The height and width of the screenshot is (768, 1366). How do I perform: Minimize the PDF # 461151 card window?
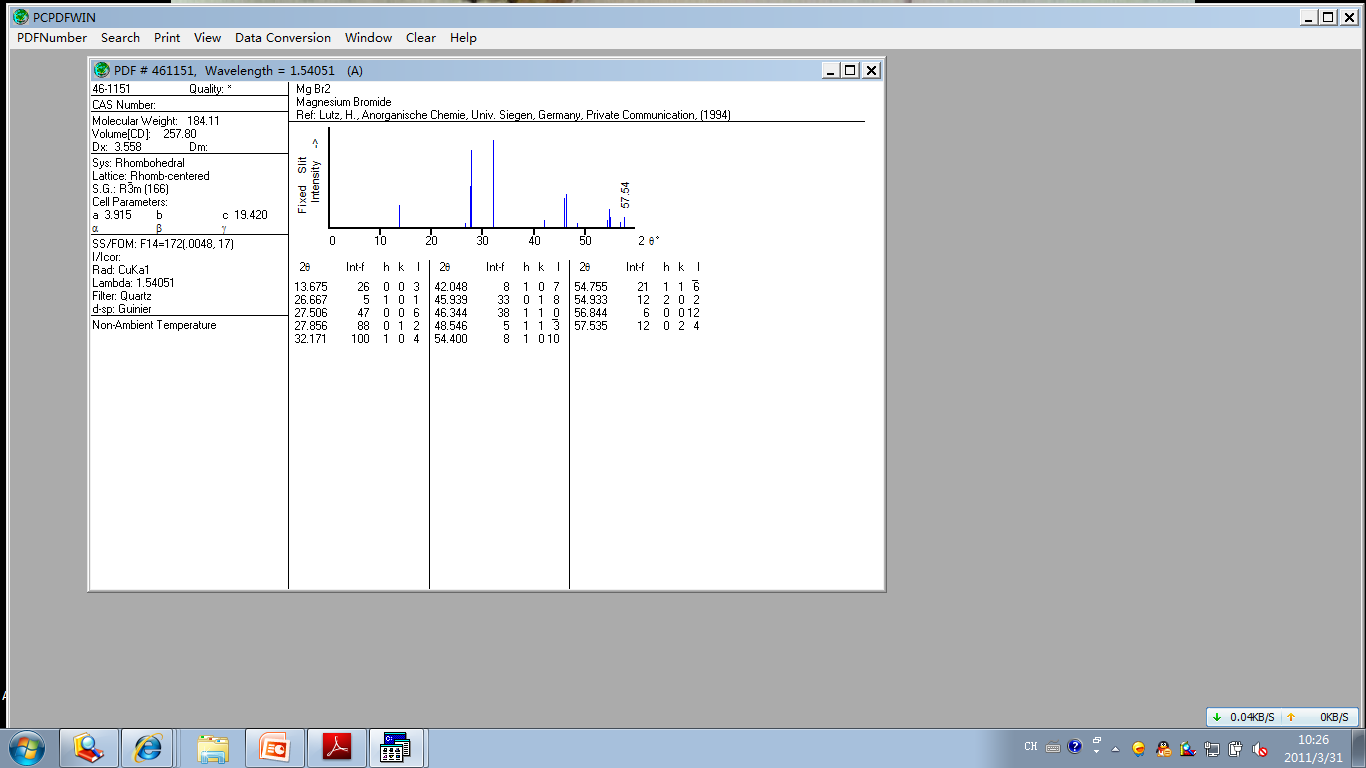pos(831,70)
